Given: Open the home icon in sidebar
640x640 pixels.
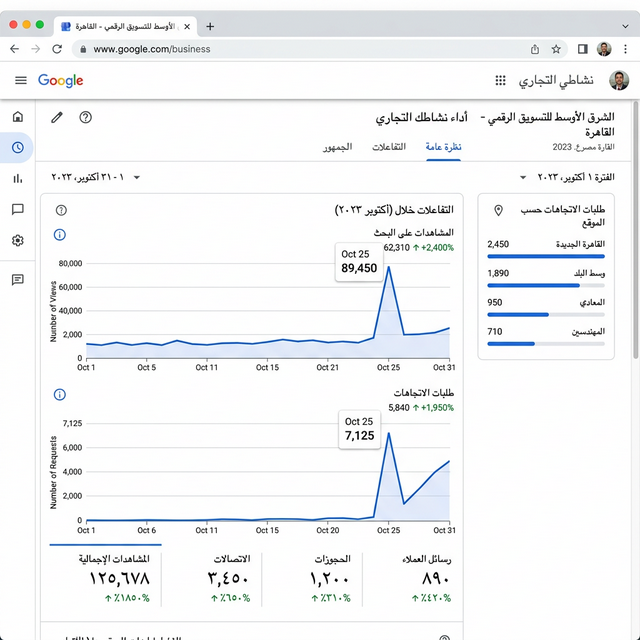Looking at the screenshot, I should pos(18,117).
